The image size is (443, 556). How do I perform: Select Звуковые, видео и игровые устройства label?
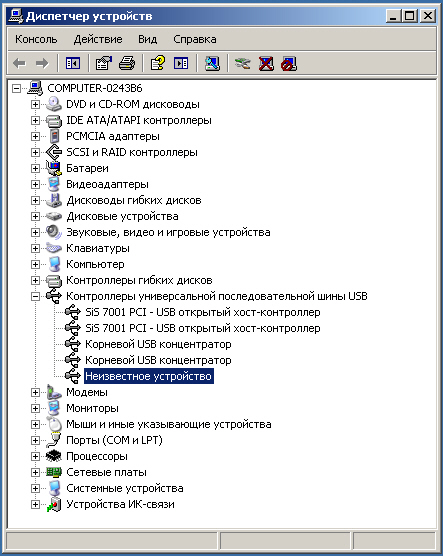click(168, 232)
